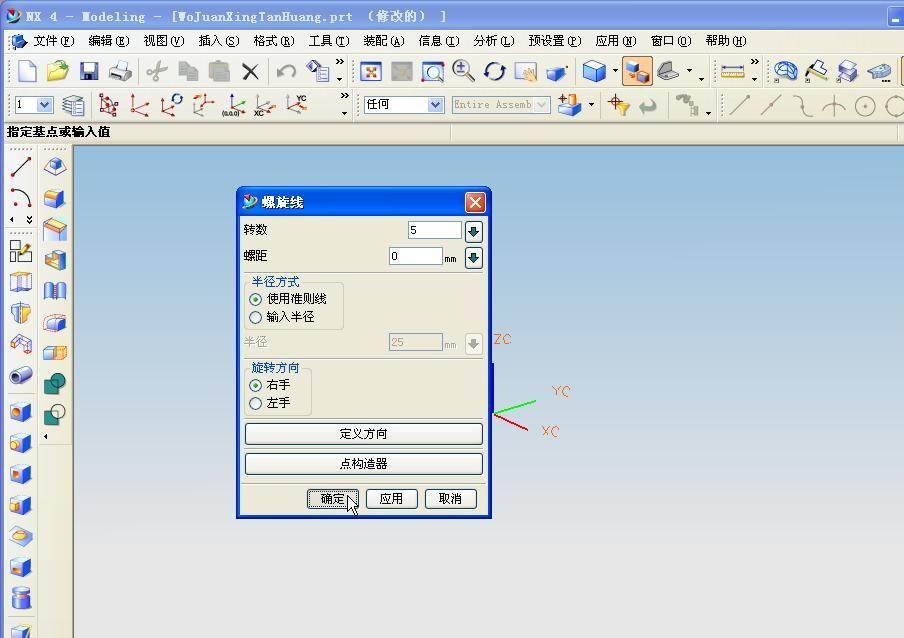Image resolution: width=904 pixels, height=638 pixels.
Task: Switch rotation direction to 左手
Action: click(256, 403)
